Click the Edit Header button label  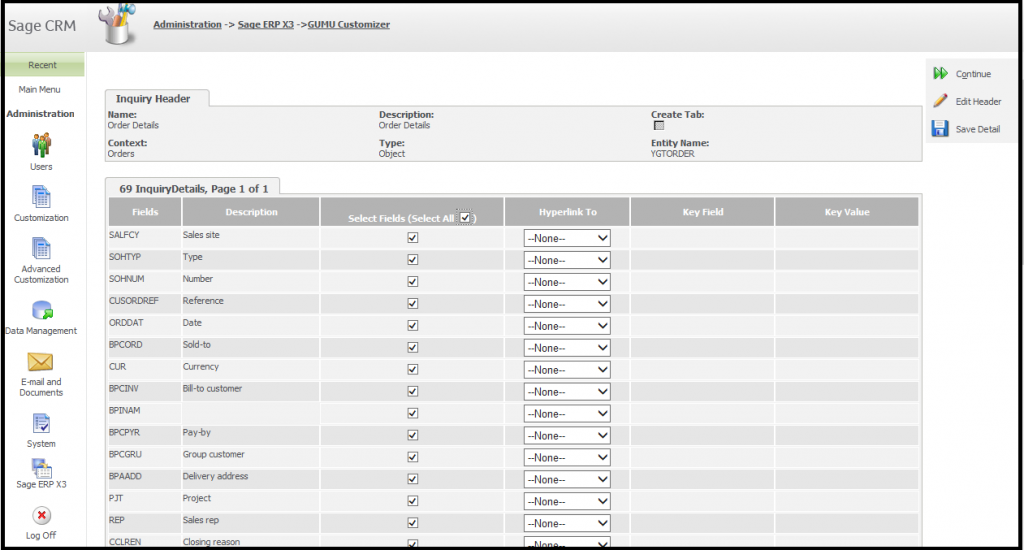(x=978, y=101)
